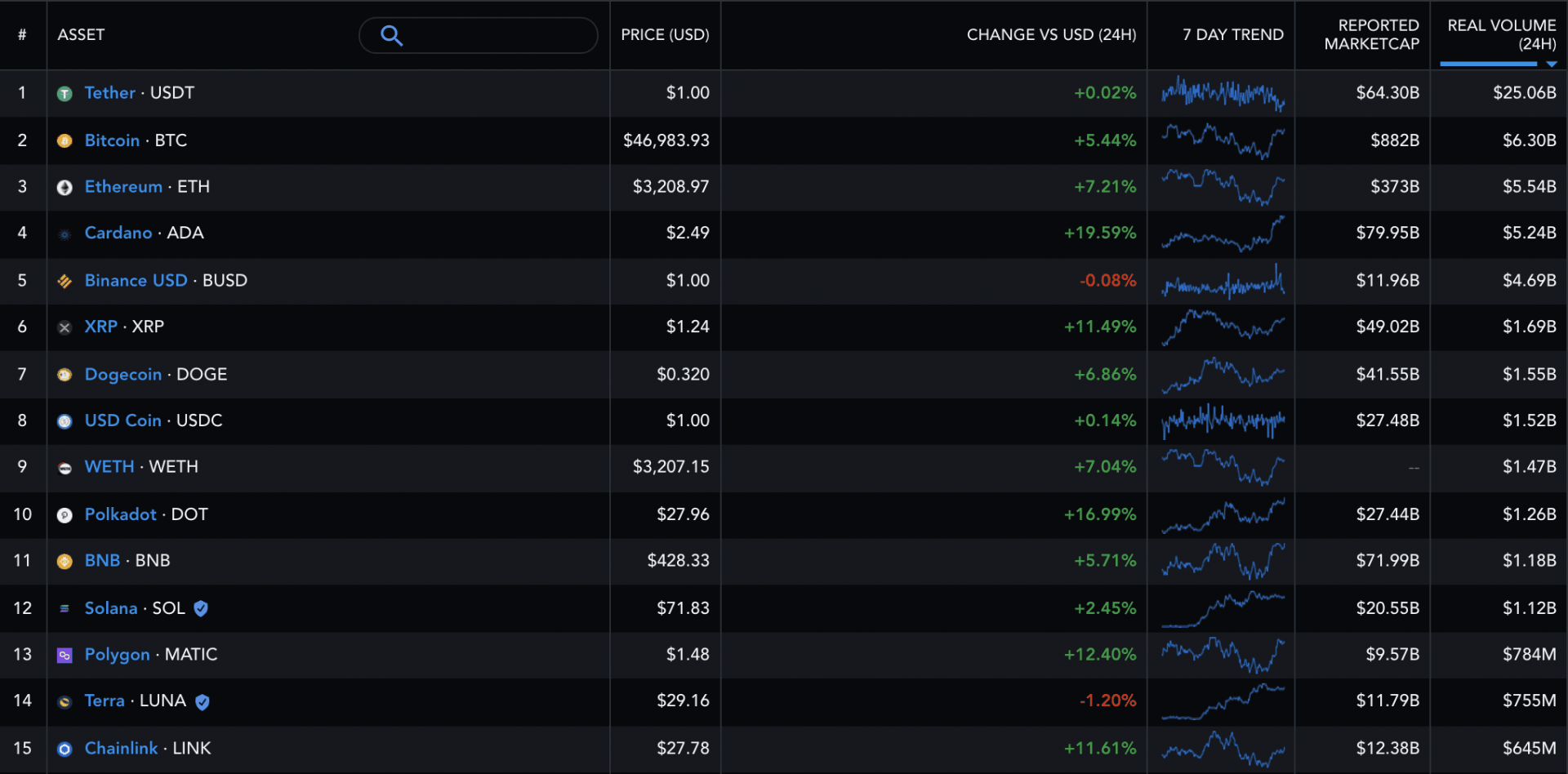Click Solana's 7 day trend sparkline

click(1223, 609)
